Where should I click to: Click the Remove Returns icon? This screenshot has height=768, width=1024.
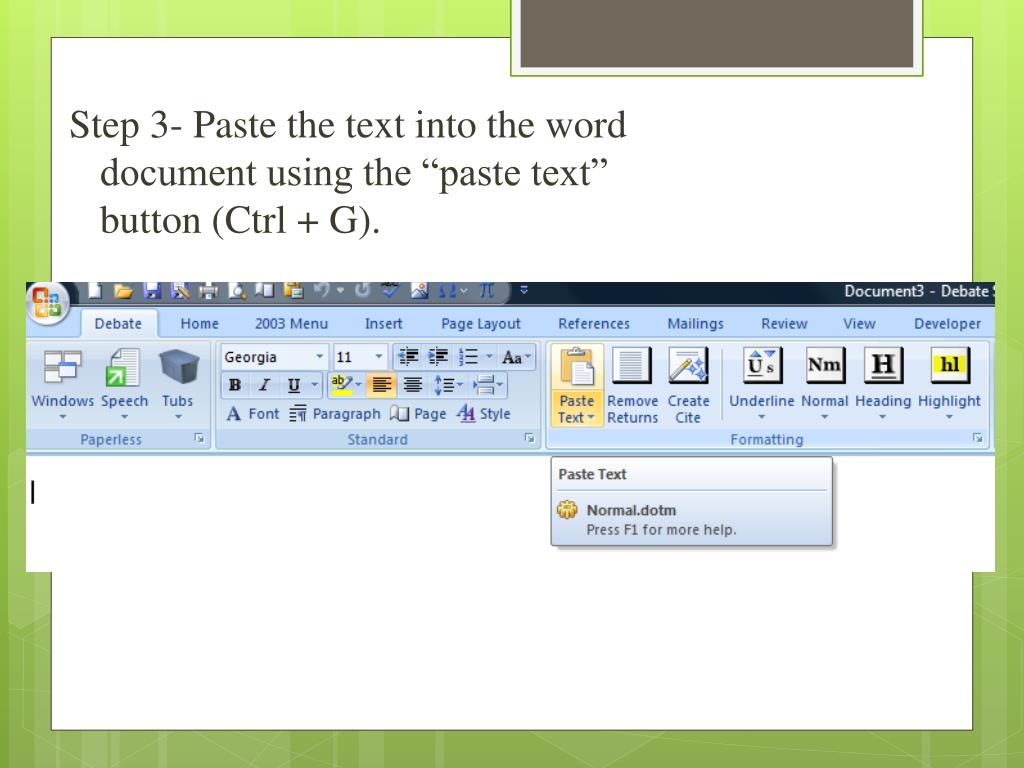click(632, 366)
